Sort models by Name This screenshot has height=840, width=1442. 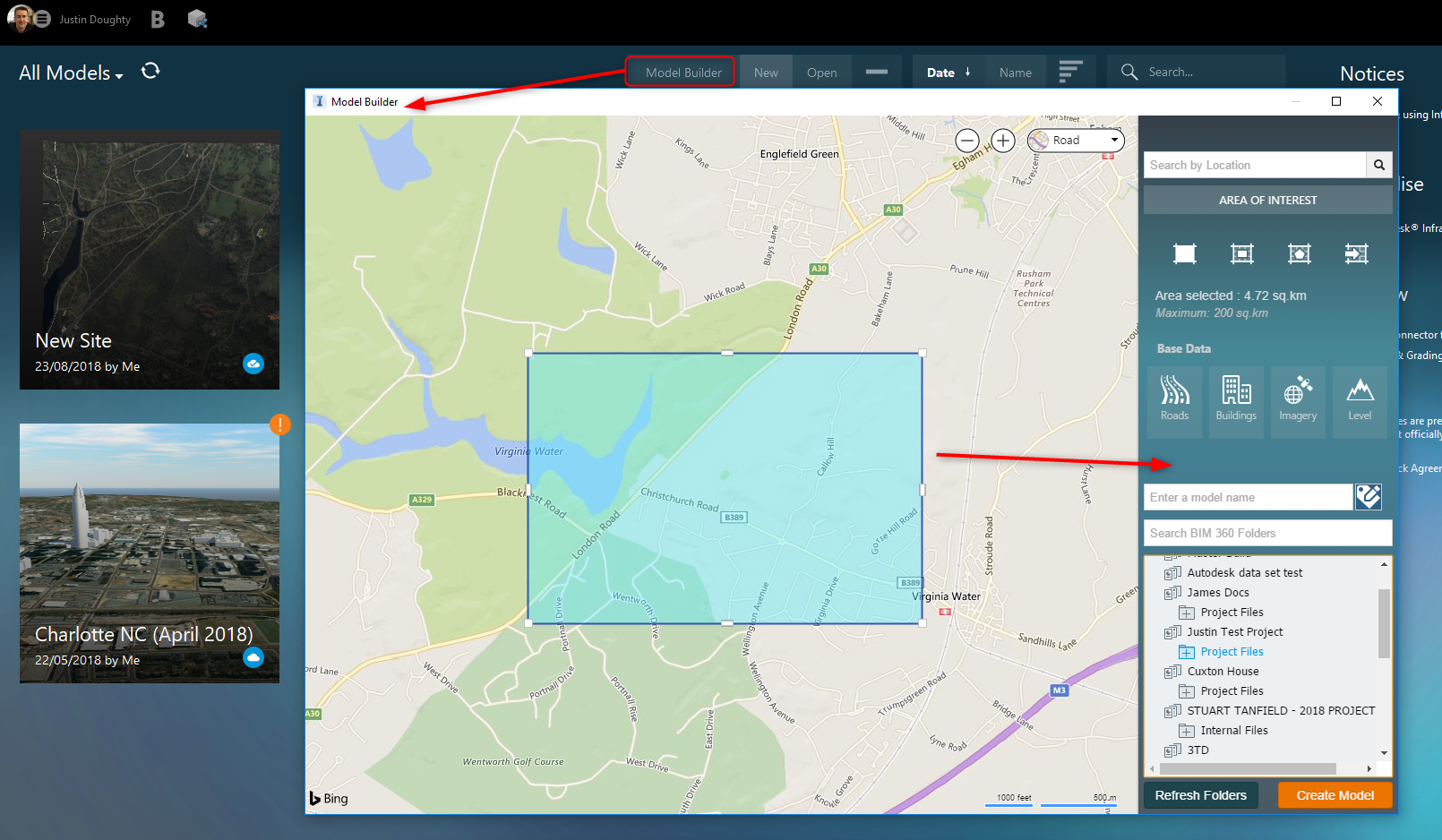1016,73
